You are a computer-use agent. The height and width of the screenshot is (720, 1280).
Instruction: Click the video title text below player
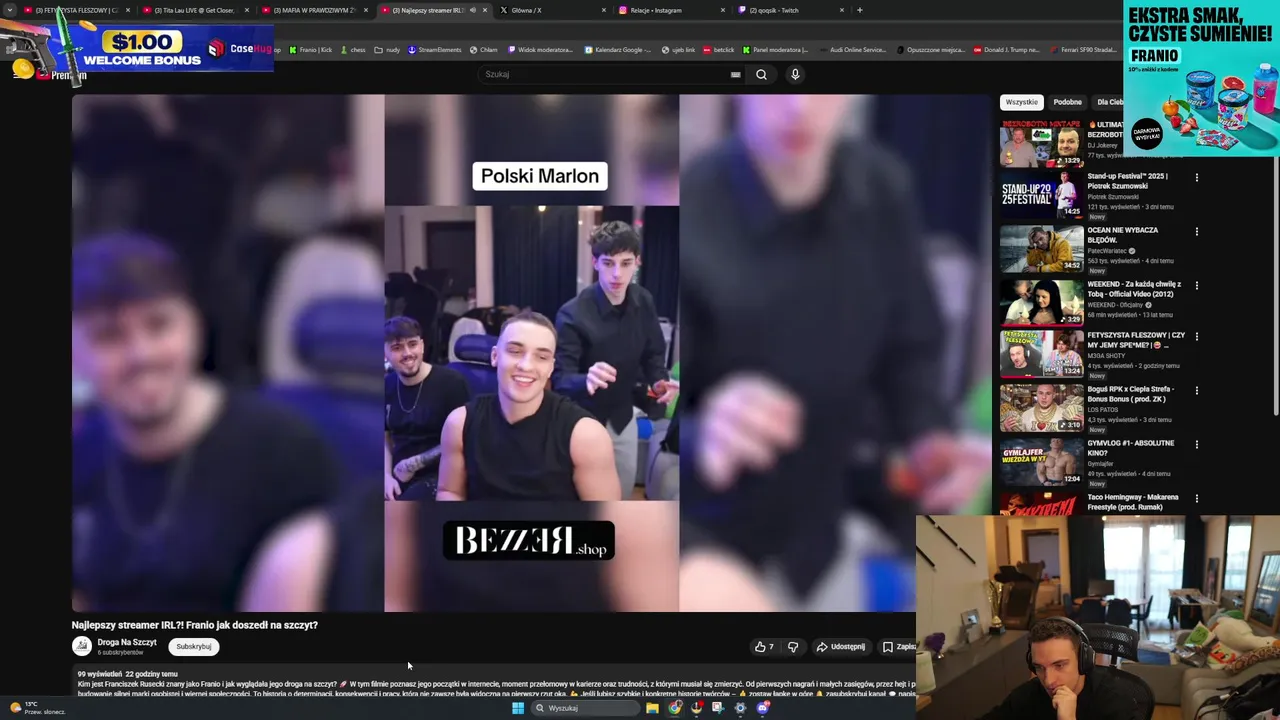tap(195, 625)
